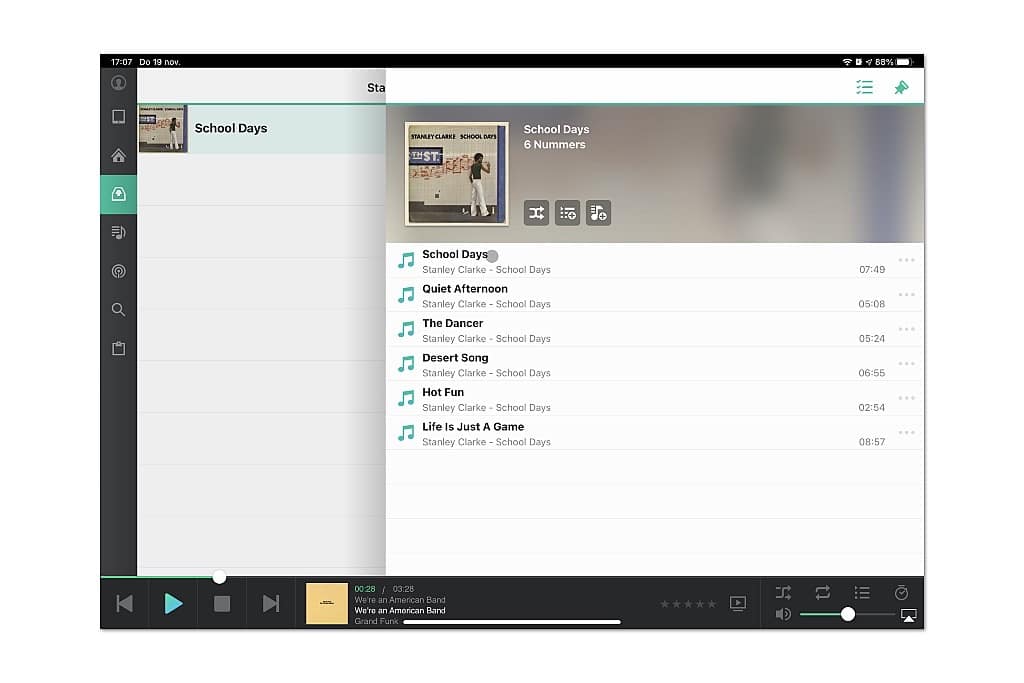The width and height of the screenshot is (1024, 683).
Task: Open the video display icon next to the stars
Action: click(x=738, y=603)
